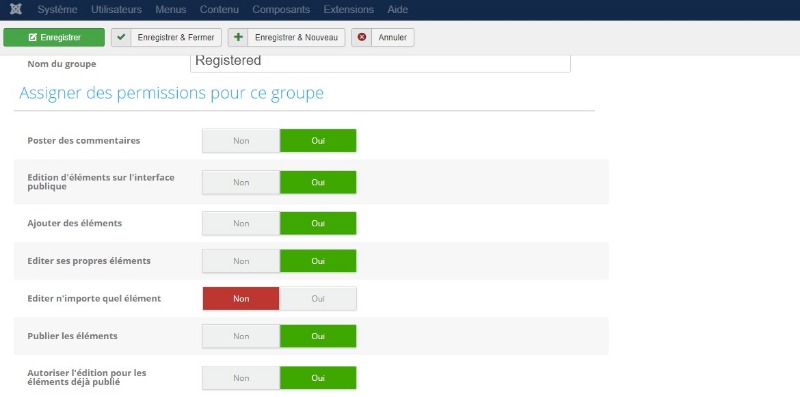Click the Nom du groupe field

point(380,63)
